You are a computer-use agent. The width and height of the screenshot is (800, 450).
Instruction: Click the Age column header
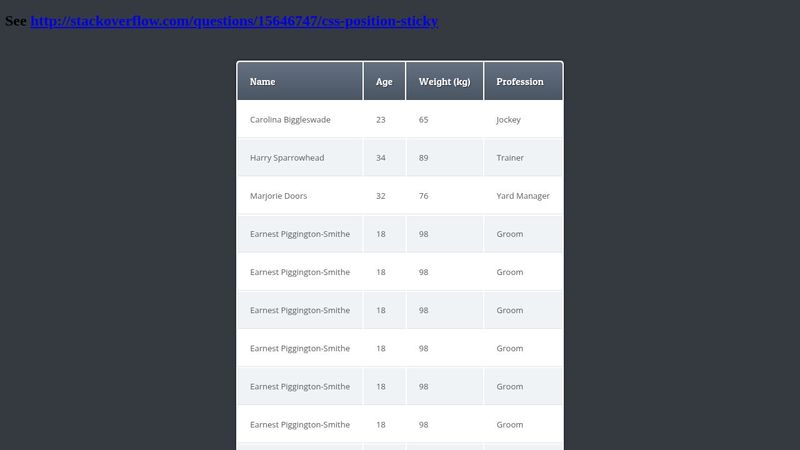(384, 81)
